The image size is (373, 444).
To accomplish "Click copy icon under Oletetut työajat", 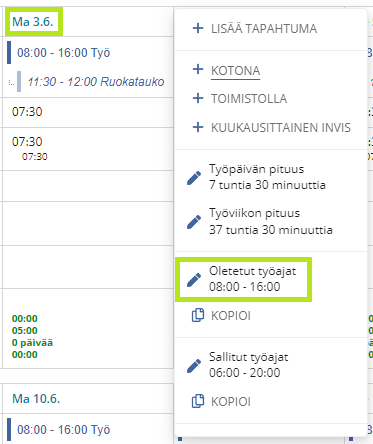I will [198, 315].
